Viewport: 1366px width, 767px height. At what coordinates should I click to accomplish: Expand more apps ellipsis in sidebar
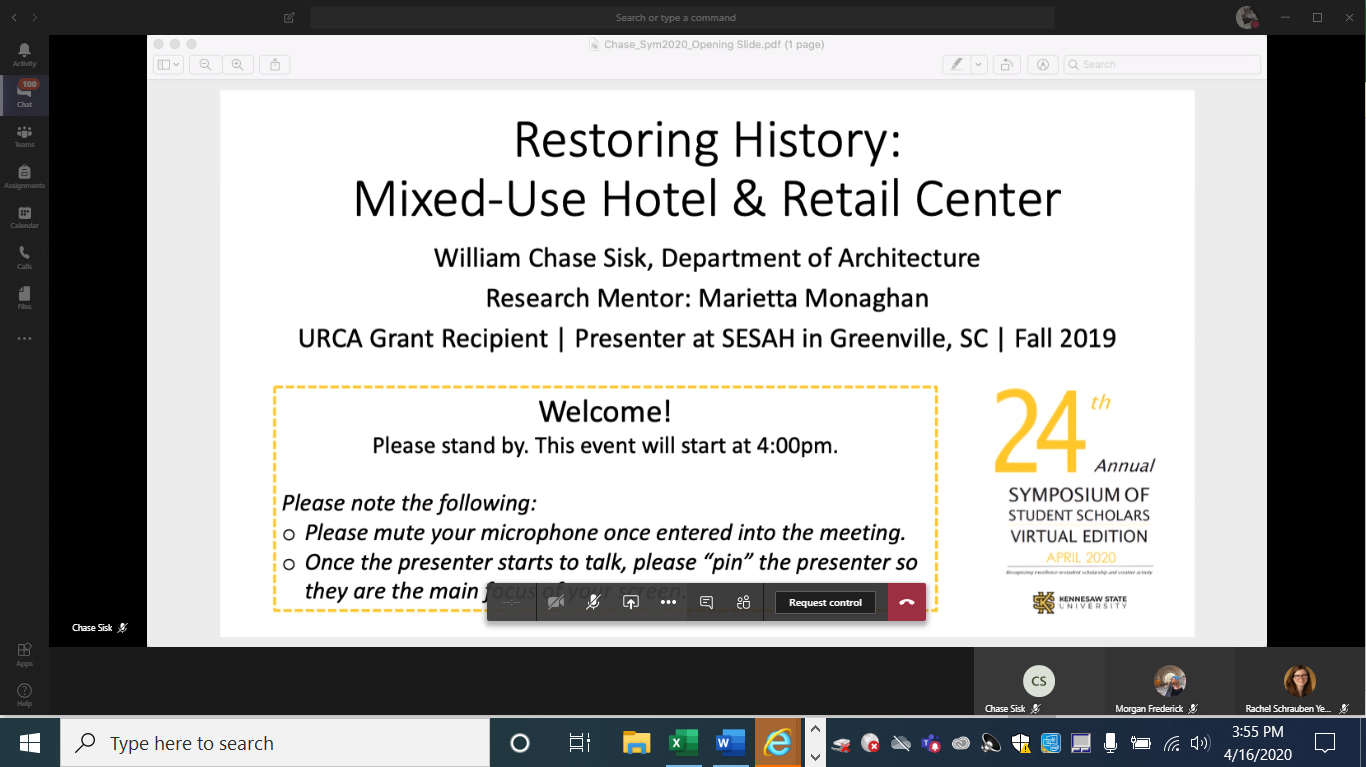(24, 339)
